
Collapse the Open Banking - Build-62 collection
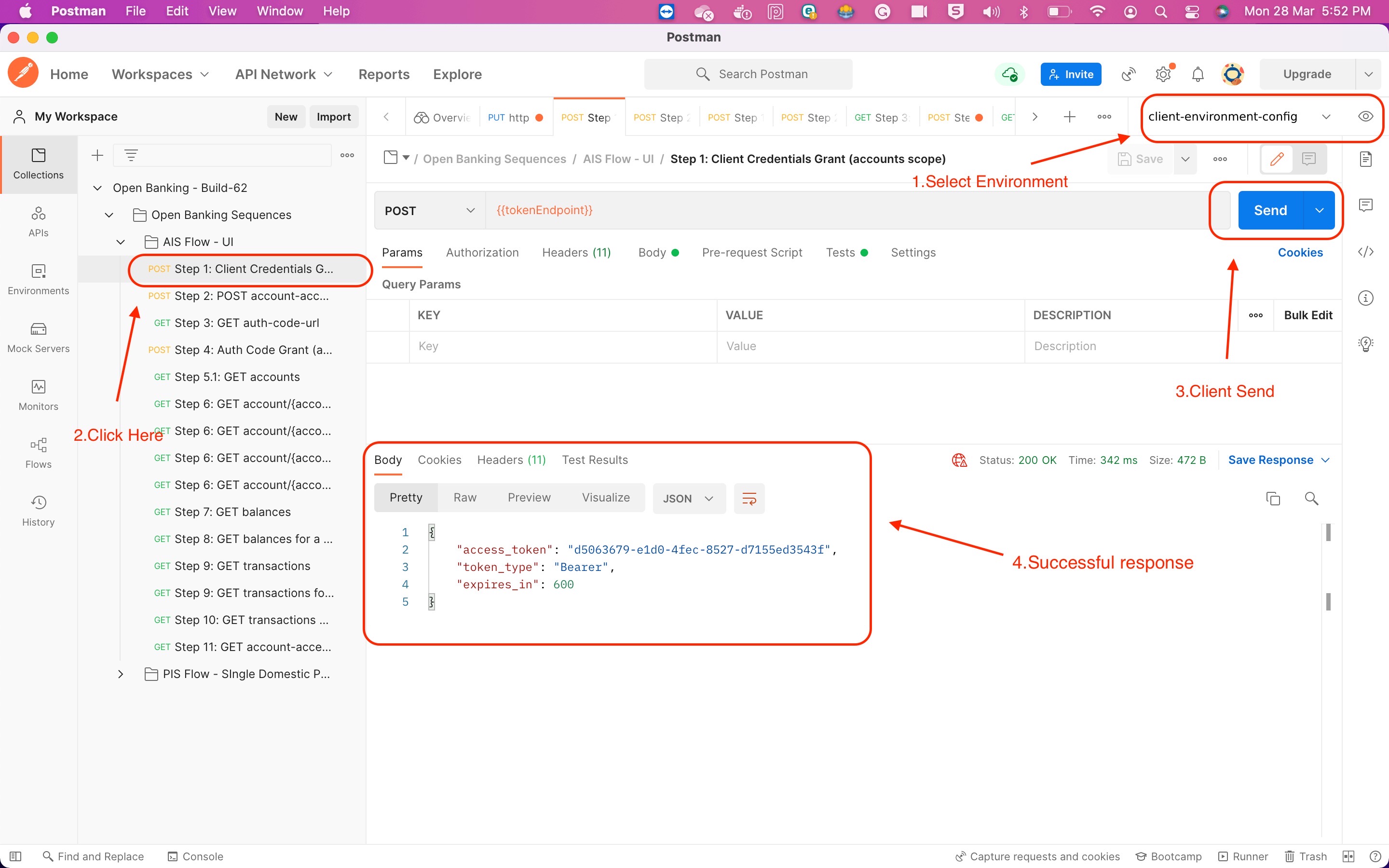coord(97,188)
